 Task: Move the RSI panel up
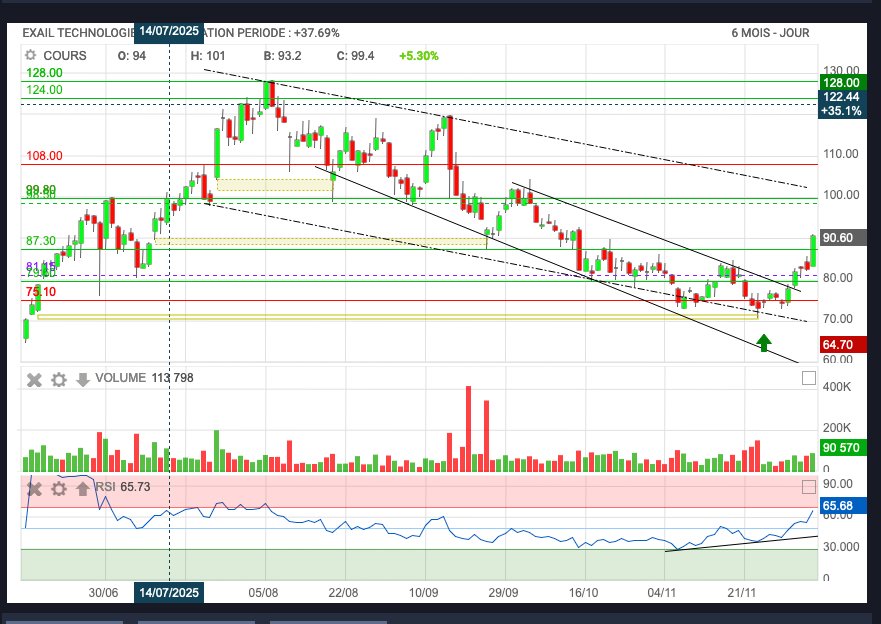click(x=82, y=488)
